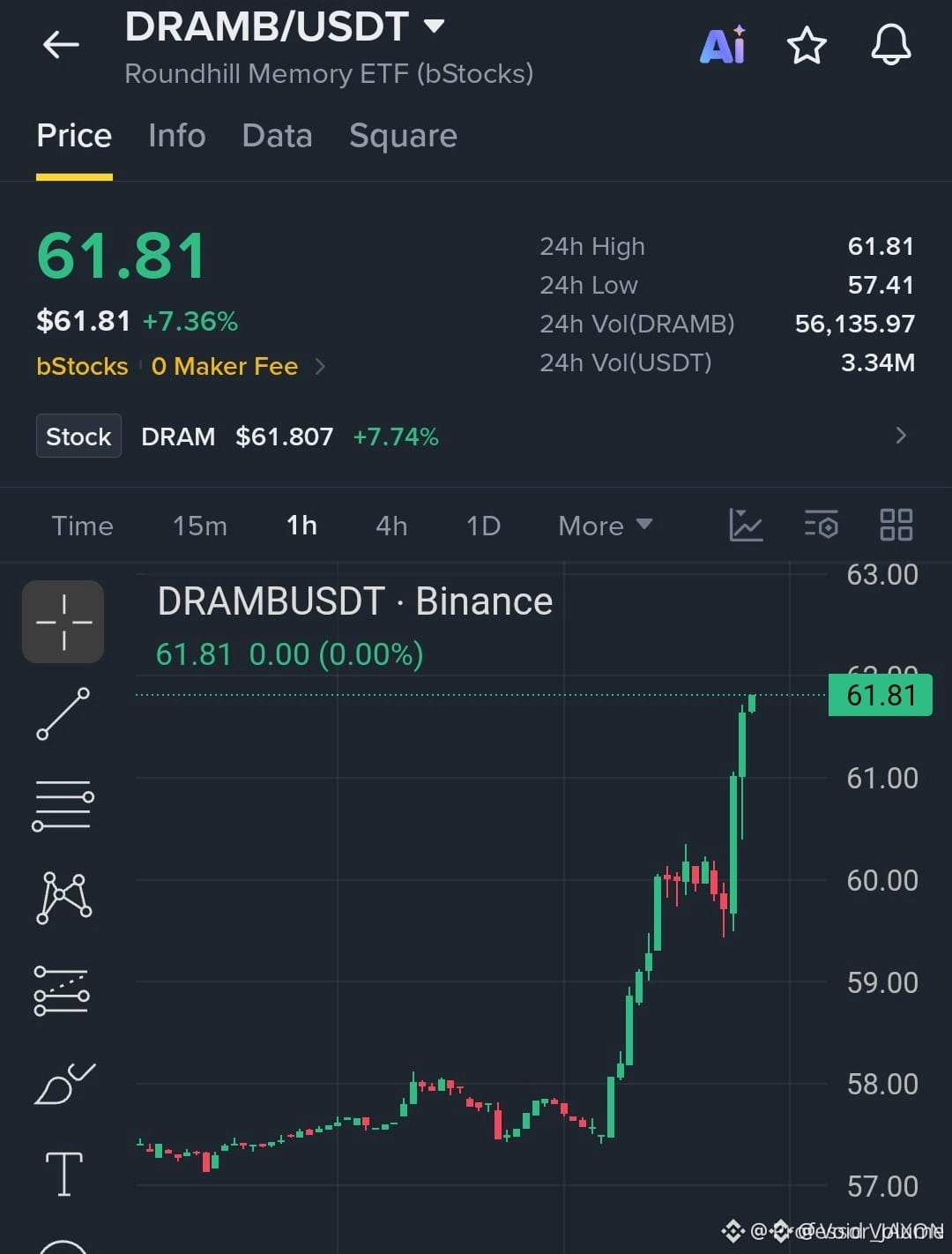The image size is (952, 1254).
Task: Open the More intervals dropdown
Action: [605, 526]
